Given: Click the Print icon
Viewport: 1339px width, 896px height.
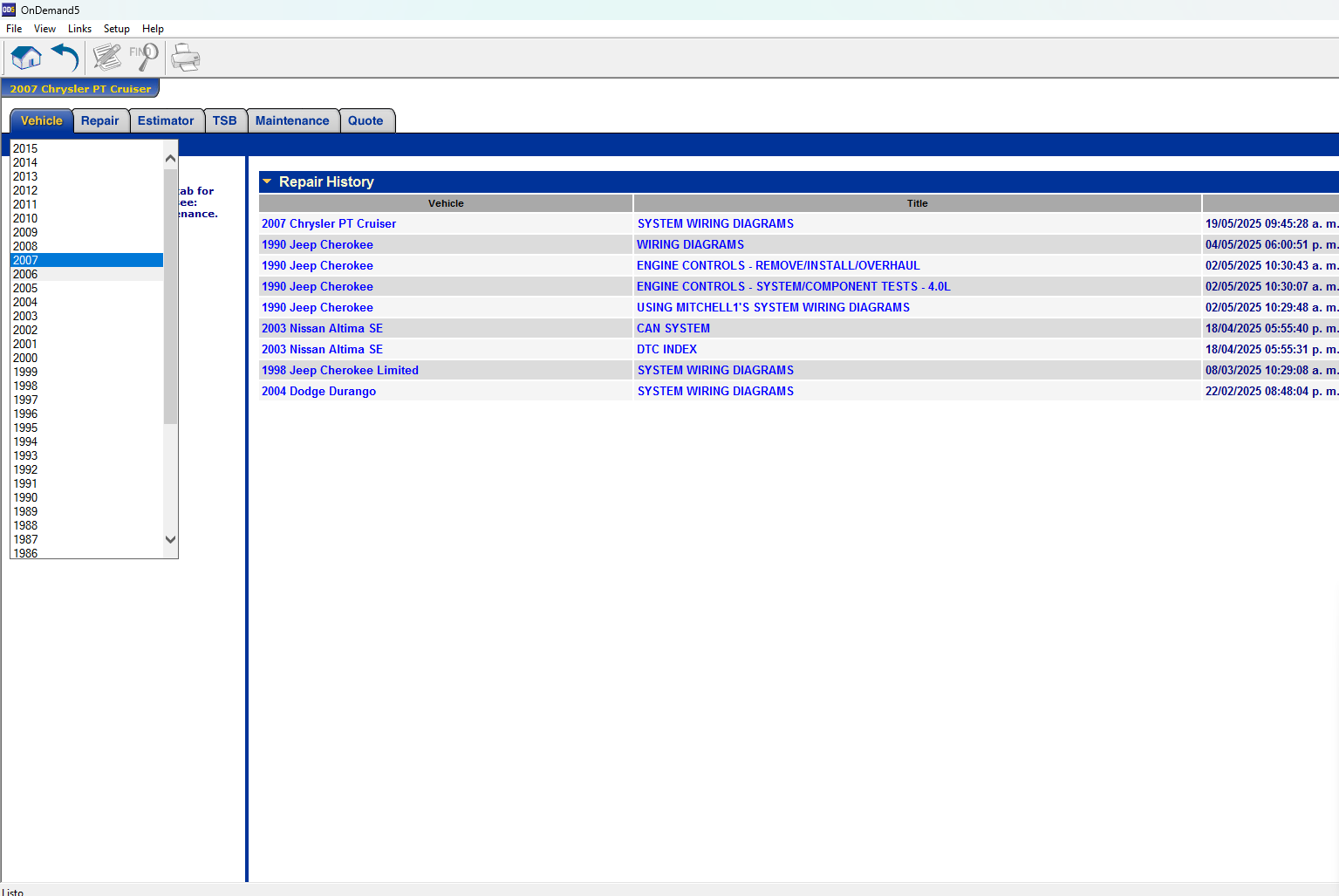Looking at the screenshot, I should (185, 58).
